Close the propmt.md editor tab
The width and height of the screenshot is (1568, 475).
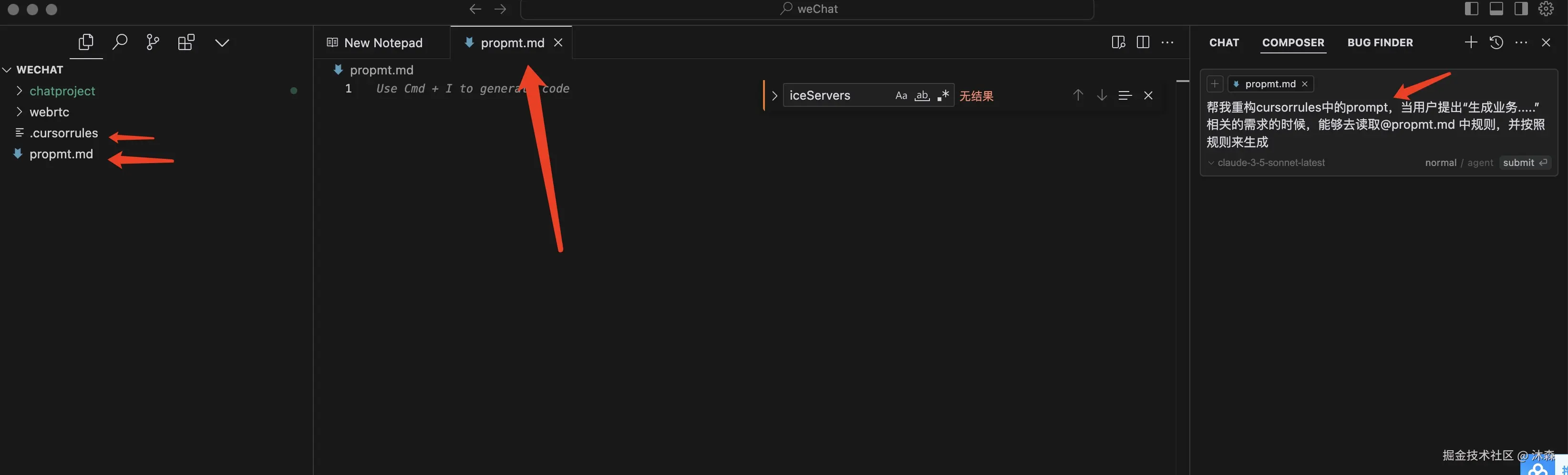pos(558,42)
